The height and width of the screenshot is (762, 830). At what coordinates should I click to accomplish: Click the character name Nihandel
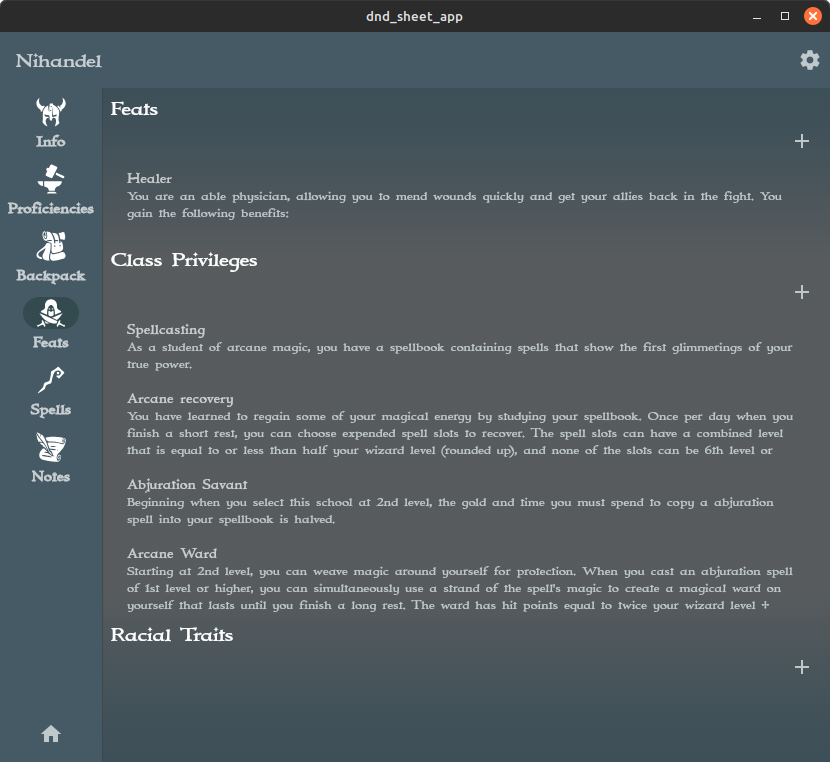click(x=57, y=60)
